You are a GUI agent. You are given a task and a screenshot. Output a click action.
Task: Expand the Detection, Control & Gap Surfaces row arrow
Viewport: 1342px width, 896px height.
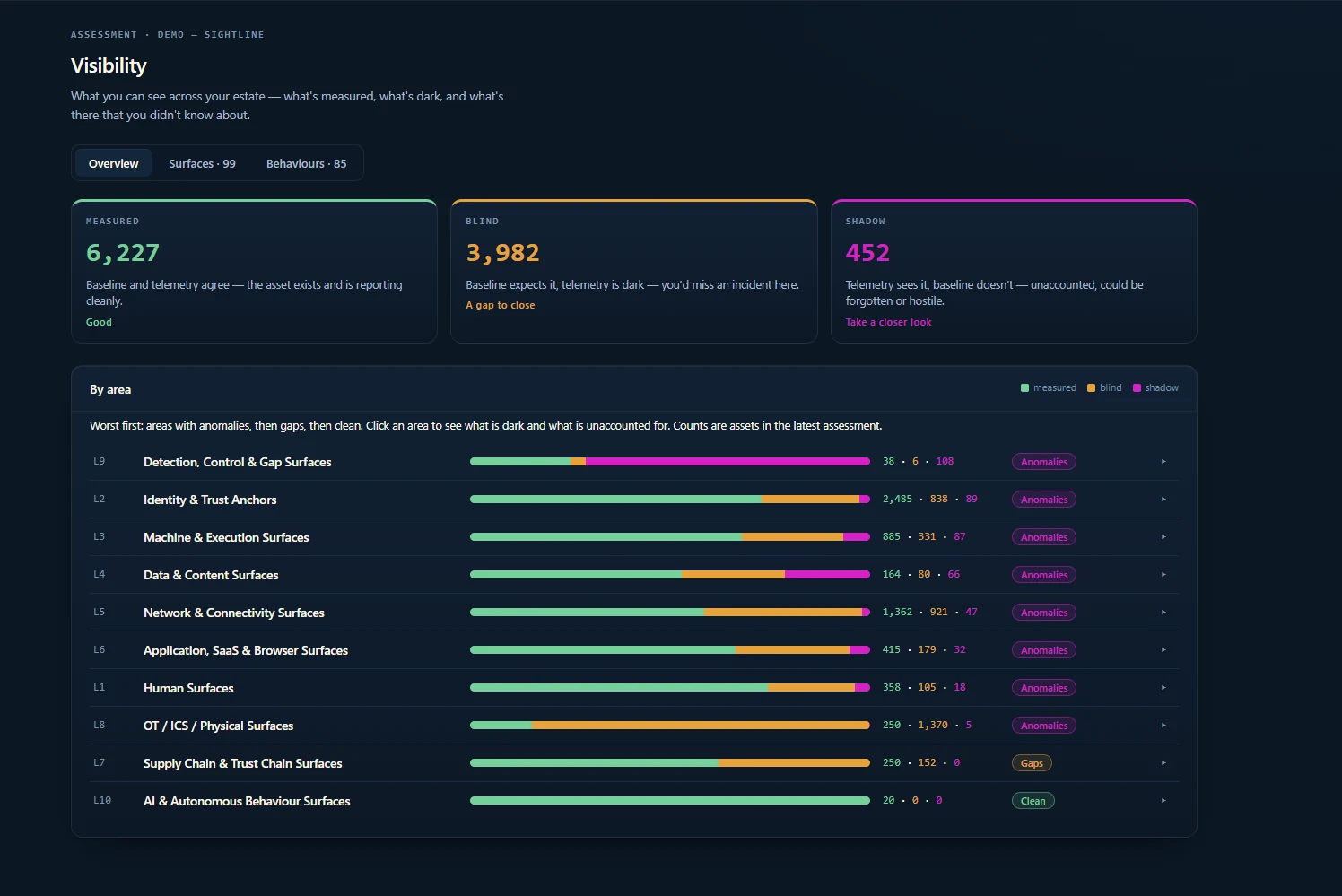click(1163, 462)
